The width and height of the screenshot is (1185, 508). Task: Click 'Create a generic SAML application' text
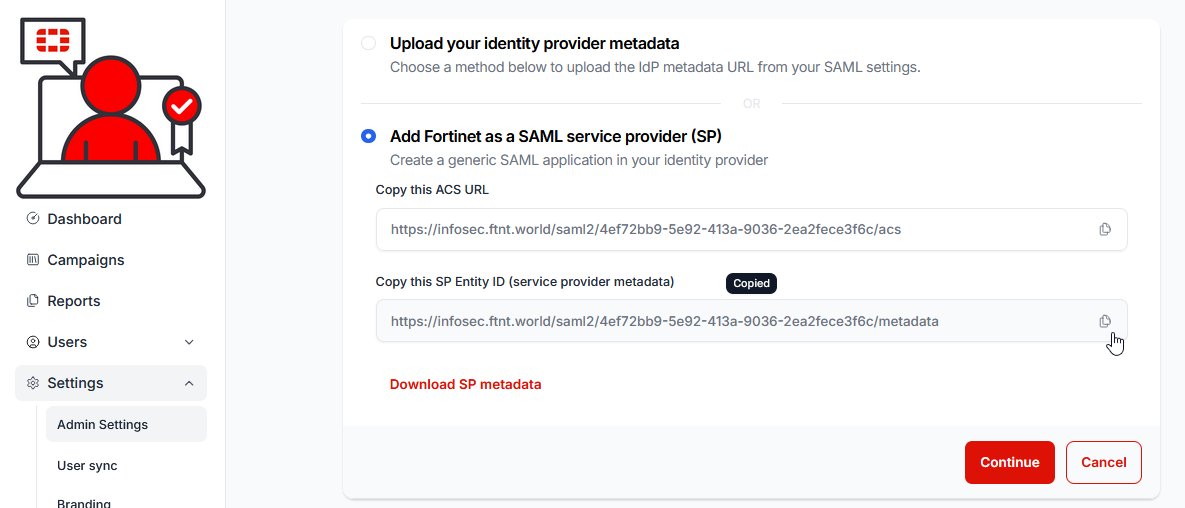pos(579,160)
